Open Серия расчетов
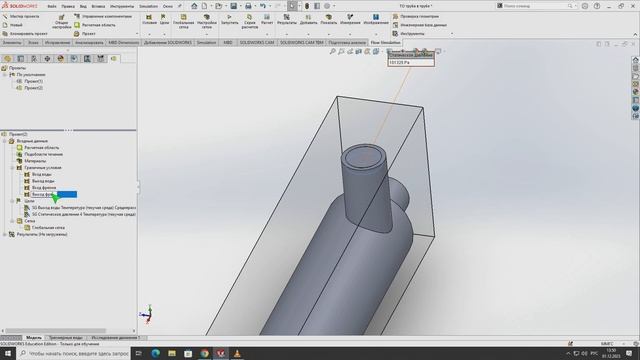 (x=249, y=21)
